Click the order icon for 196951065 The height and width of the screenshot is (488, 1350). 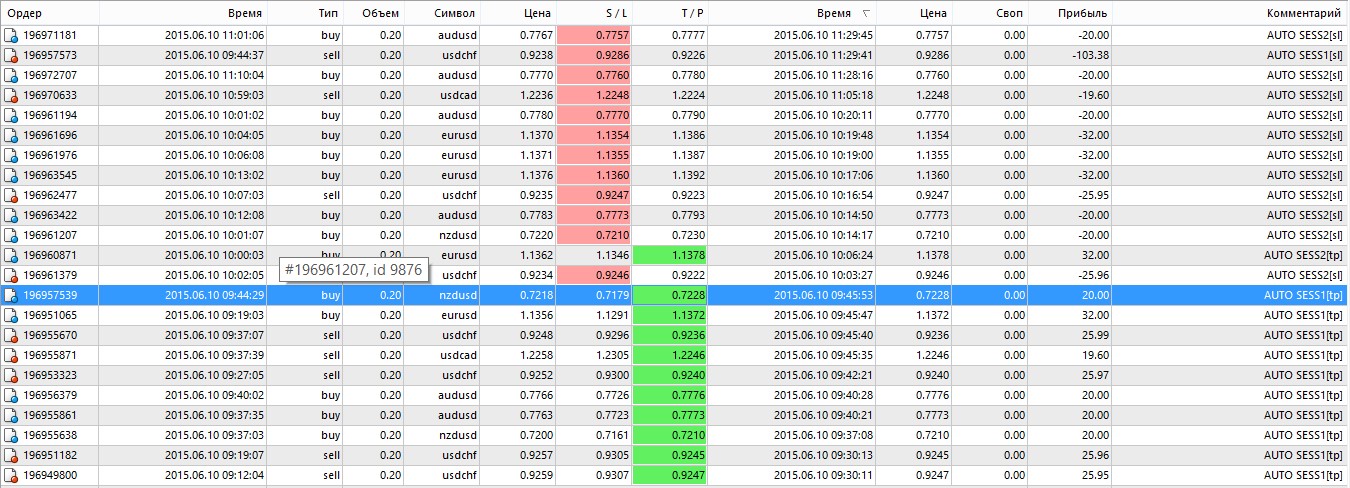11,315
